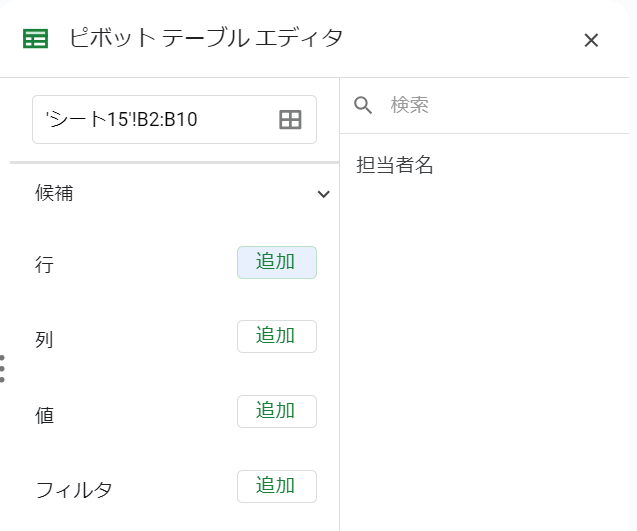Add a new フィルタ filter

pyautogui.click(x=277, y=486)
